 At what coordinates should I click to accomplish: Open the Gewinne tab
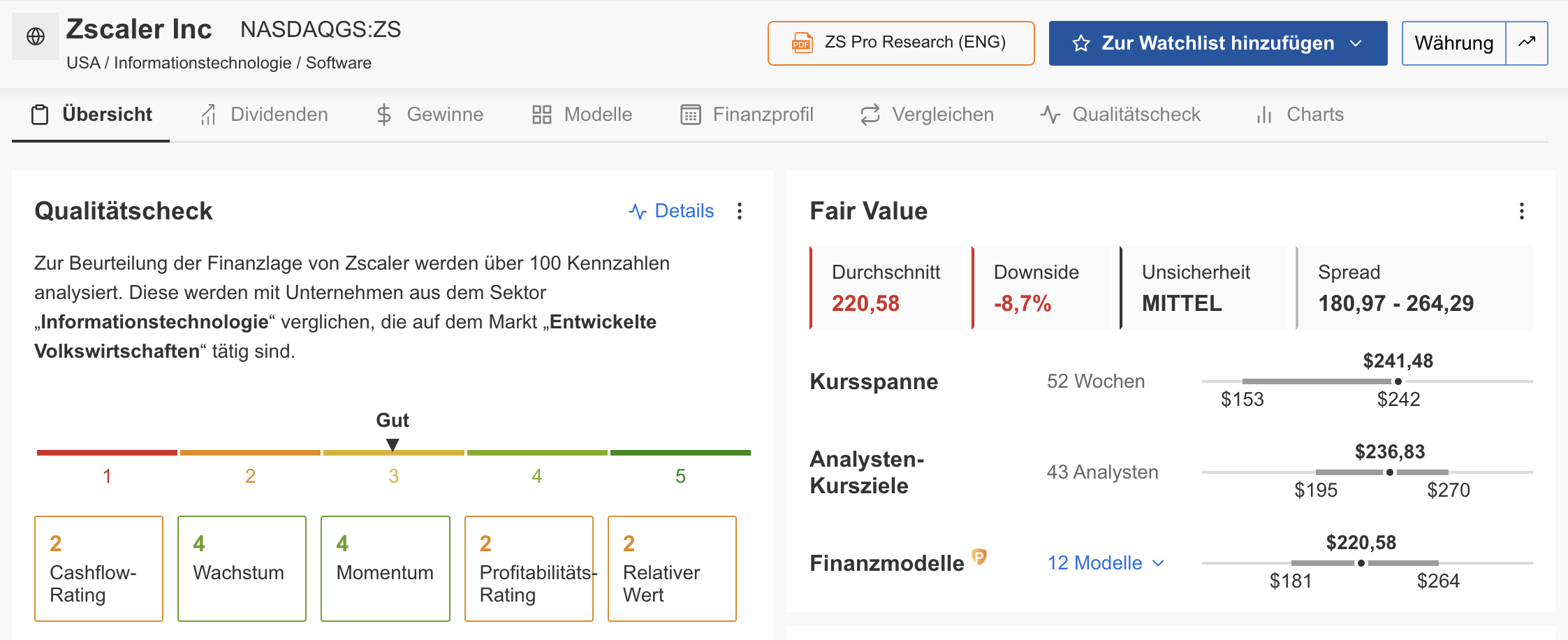point(430,115)
